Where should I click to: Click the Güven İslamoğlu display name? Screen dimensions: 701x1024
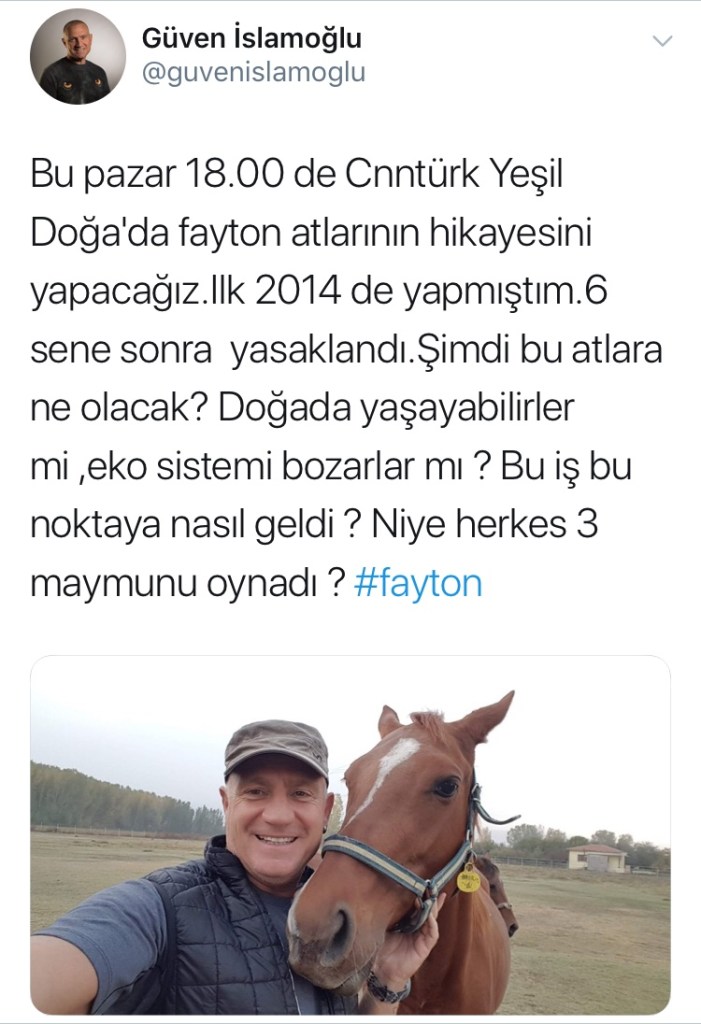point(252,39)
